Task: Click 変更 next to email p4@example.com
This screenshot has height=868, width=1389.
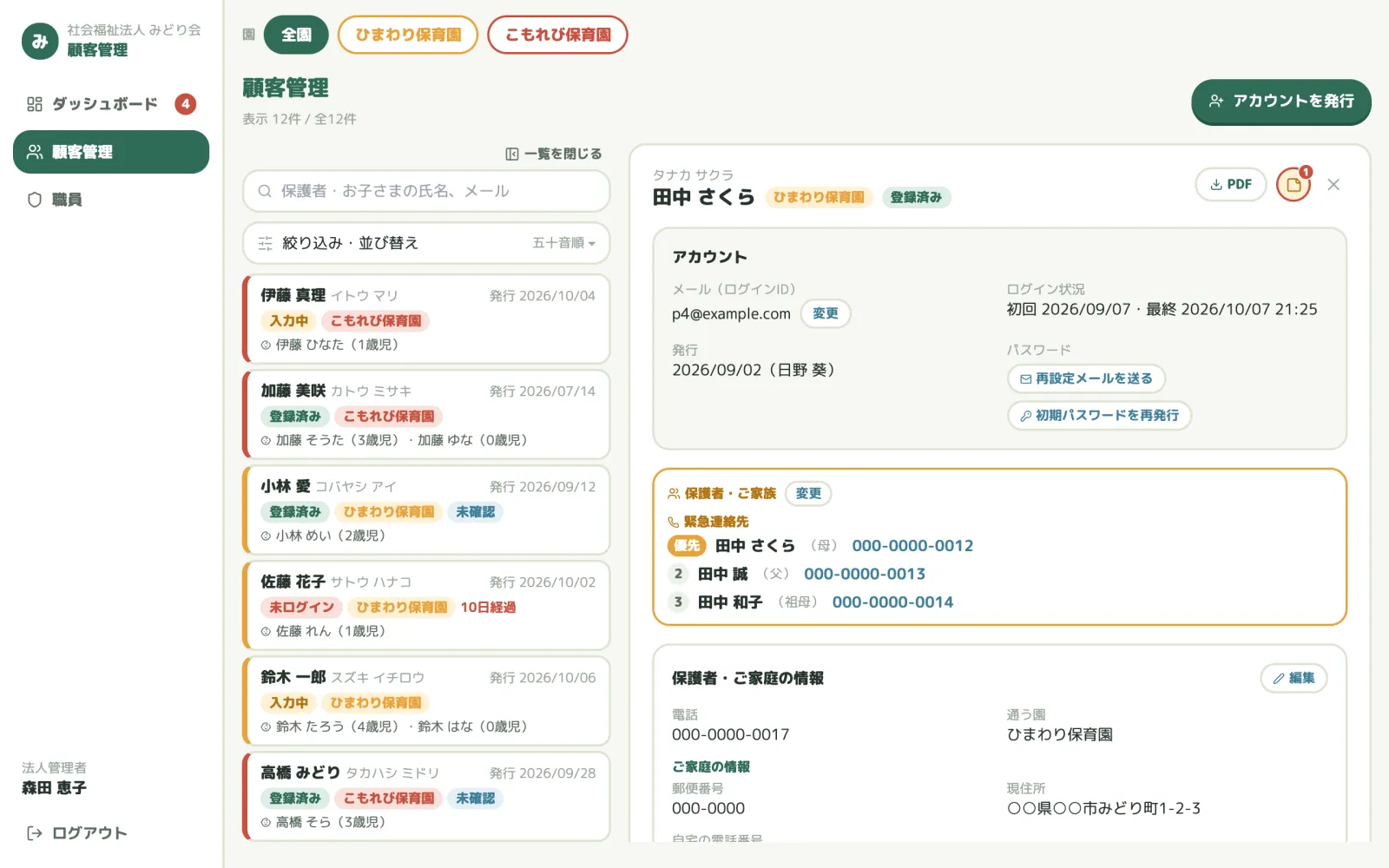Action: coord(826,313)
